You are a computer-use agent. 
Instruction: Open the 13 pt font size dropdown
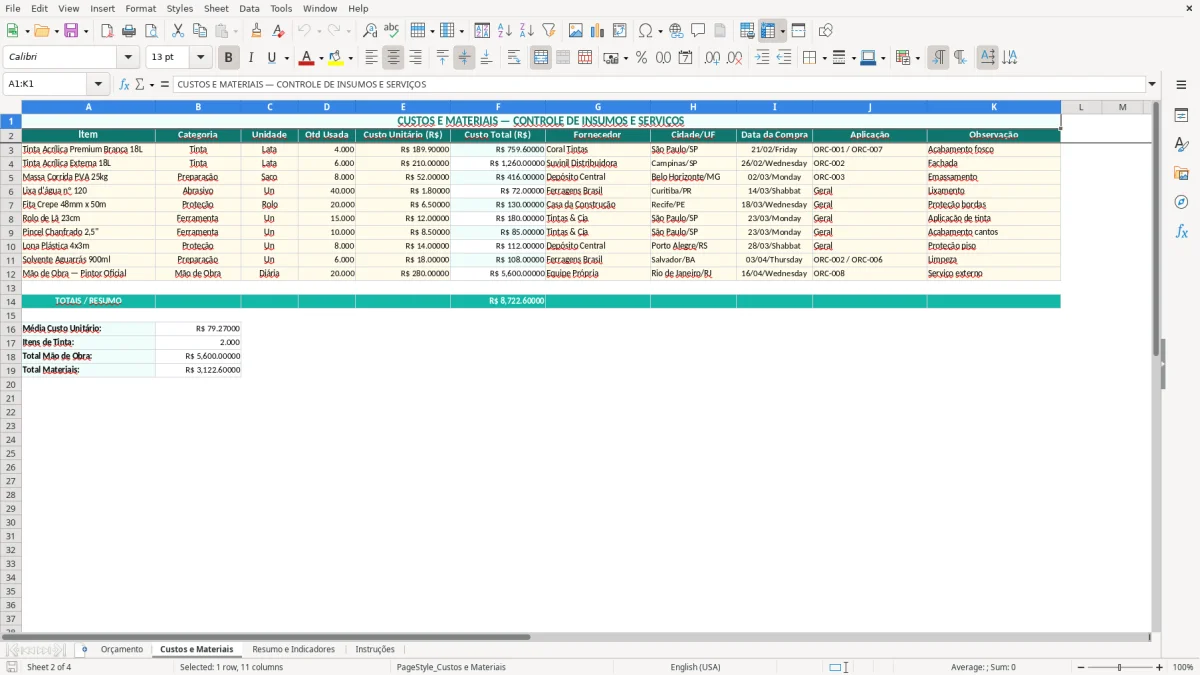(200, 58)
